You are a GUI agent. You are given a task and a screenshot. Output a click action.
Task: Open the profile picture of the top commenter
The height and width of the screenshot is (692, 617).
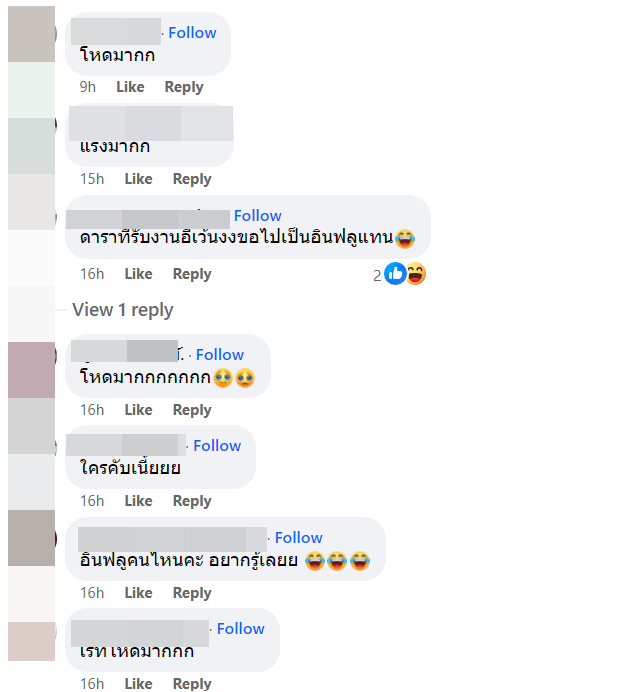tap(32, 34)
